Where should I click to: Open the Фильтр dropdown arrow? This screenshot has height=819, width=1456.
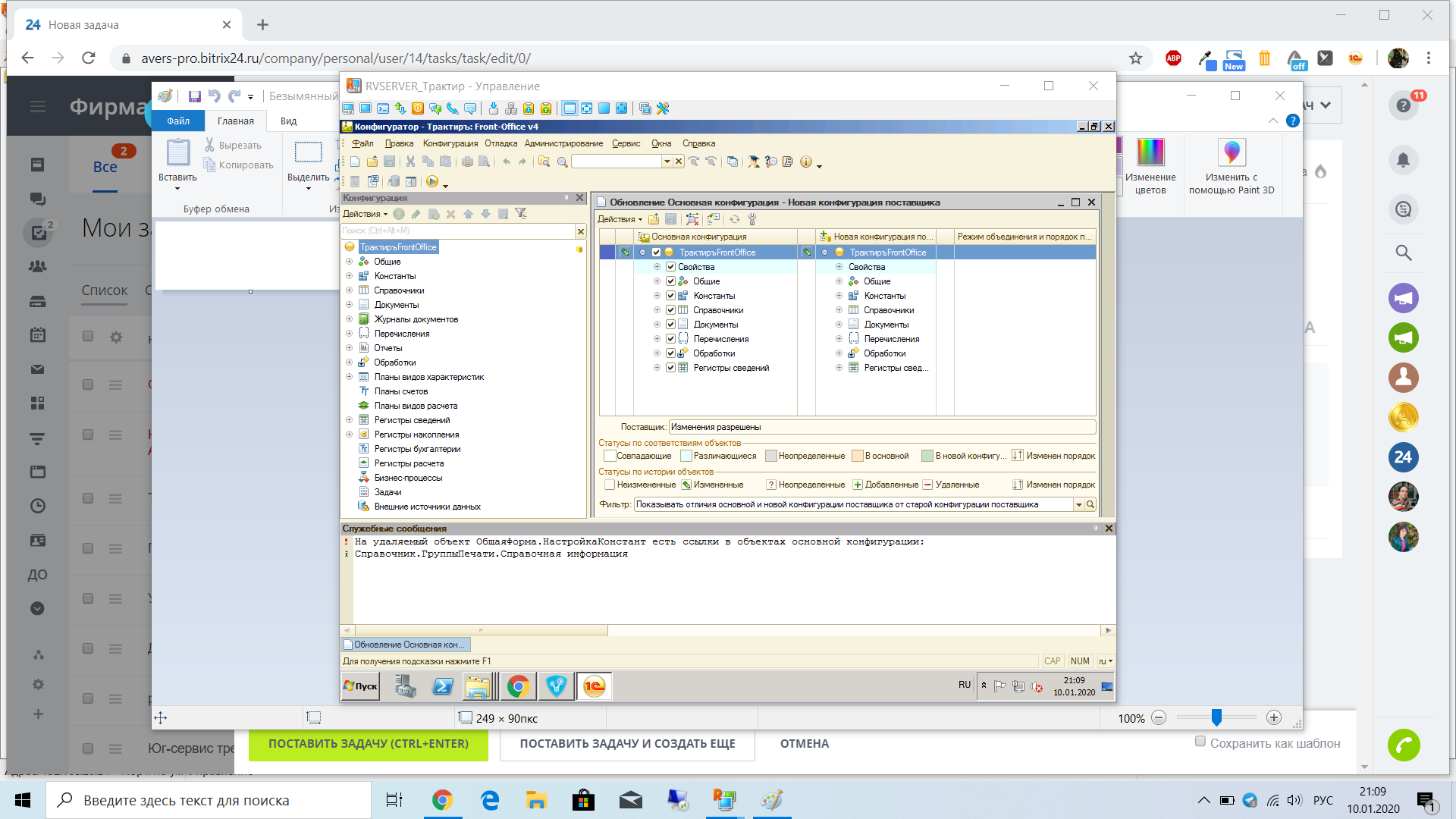point(1078,505)
